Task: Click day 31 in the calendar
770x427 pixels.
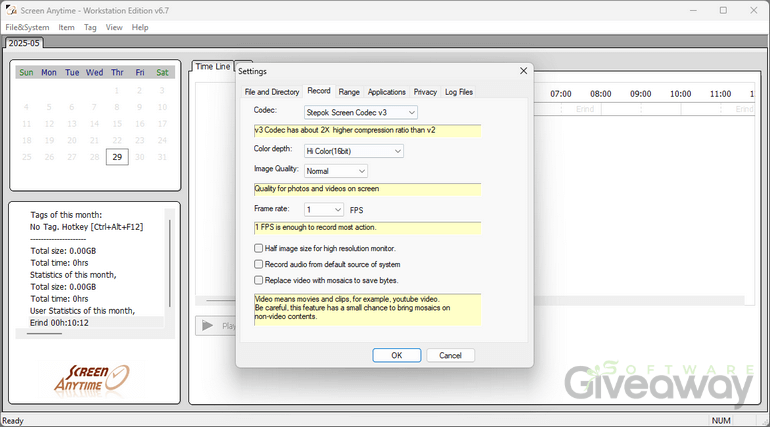Action: point(163,157)
